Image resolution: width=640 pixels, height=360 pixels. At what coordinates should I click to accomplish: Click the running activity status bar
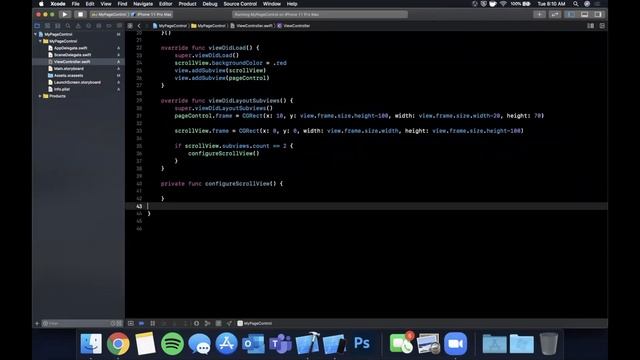[x=320, y=14]
